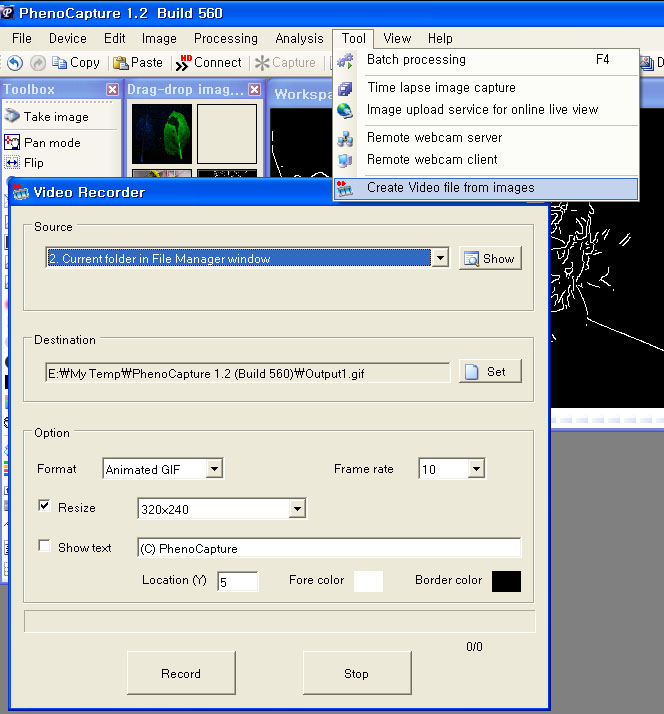This screenshot has height=714, width=664.
Task: Click the undo arrow icon in toolbar
Action: pyautogui.click(x=14, y=62)
